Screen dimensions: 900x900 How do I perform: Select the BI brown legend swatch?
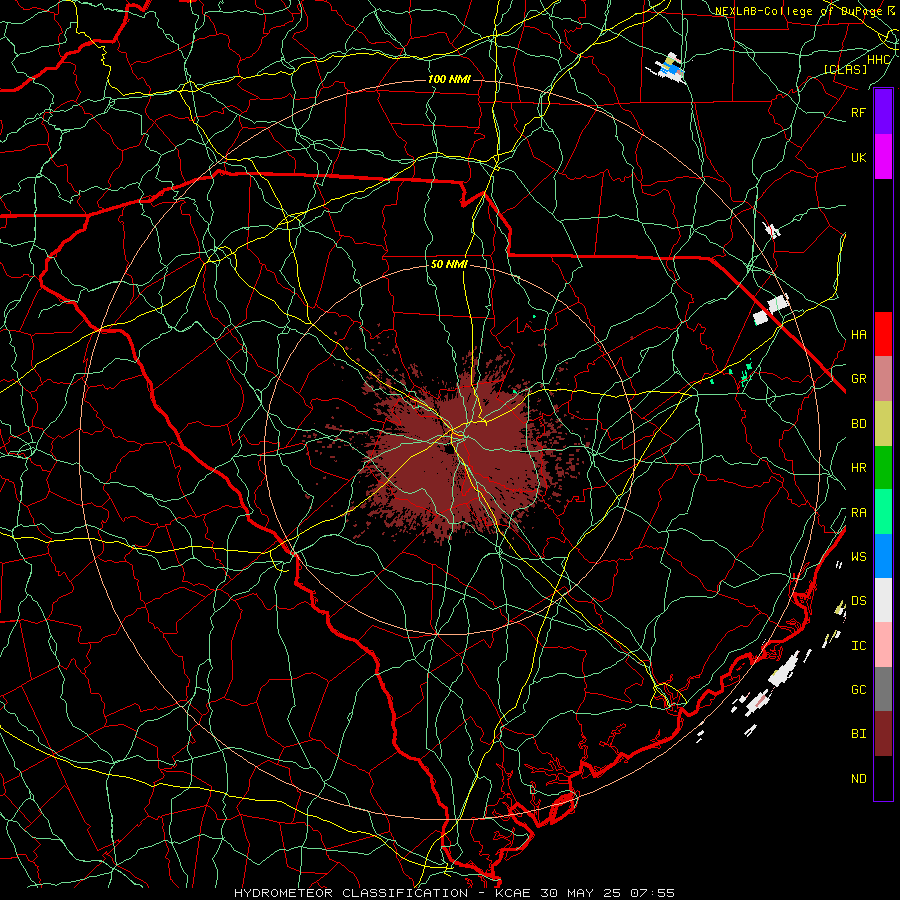point(883,734)
